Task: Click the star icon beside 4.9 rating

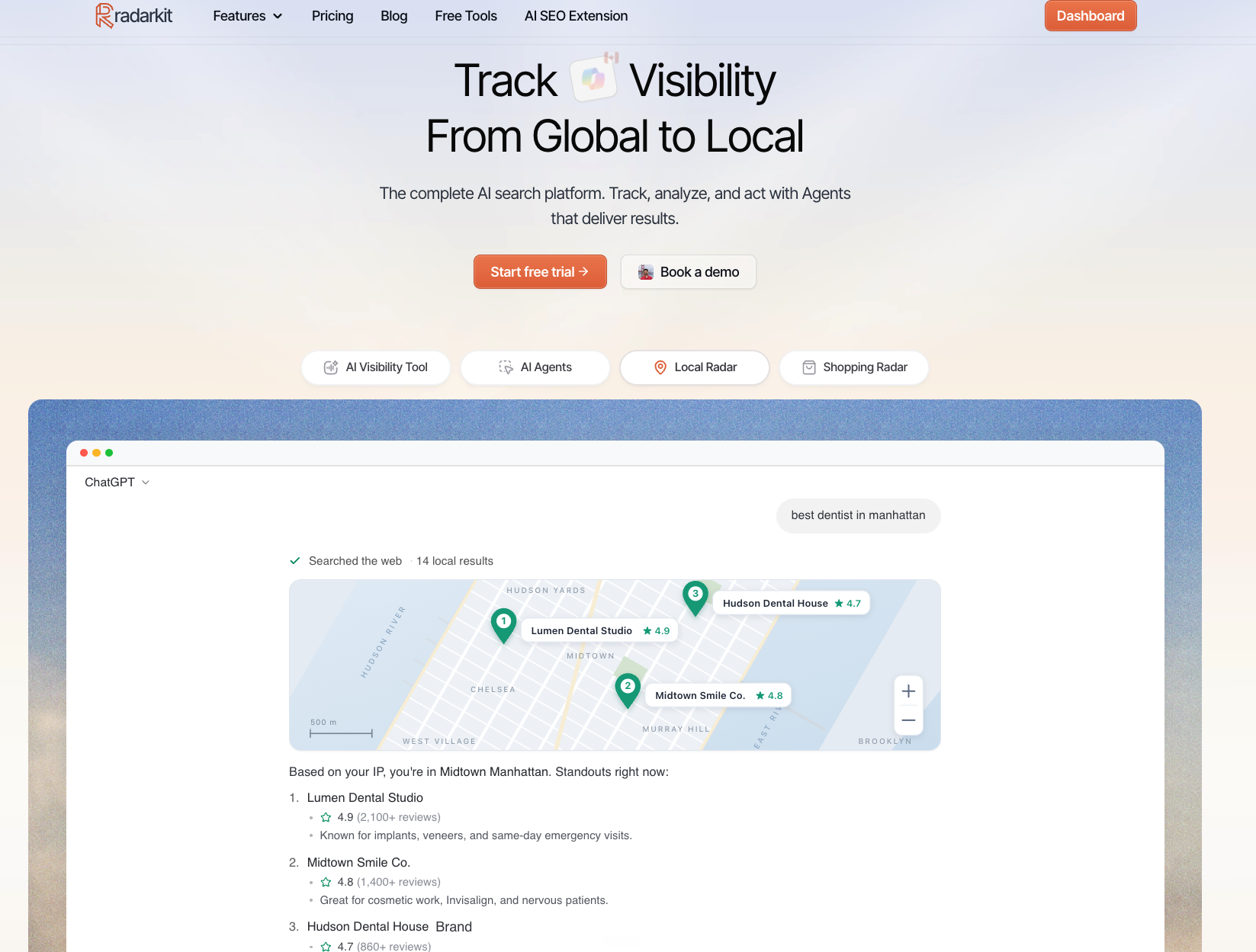Action: [326, 817]
